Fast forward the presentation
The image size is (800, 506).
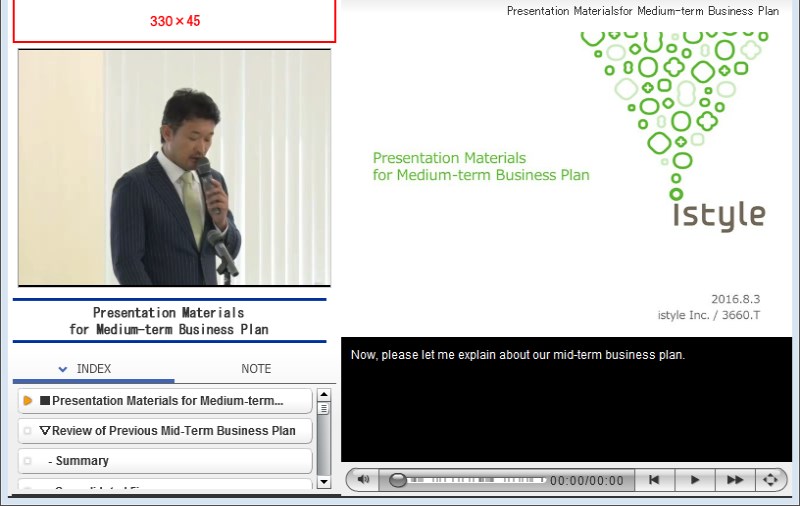click(x=735, y=479)
